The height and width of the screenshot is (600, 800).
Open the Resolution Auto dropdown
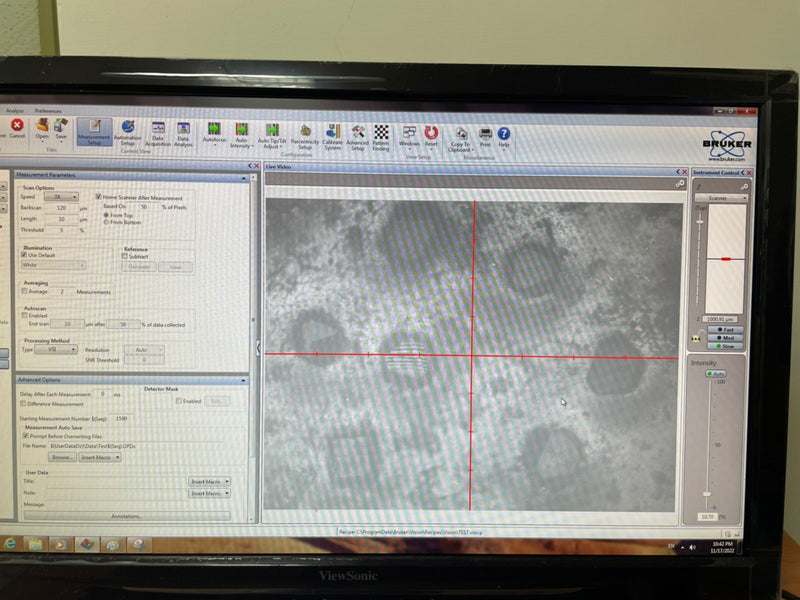(144, 350)
